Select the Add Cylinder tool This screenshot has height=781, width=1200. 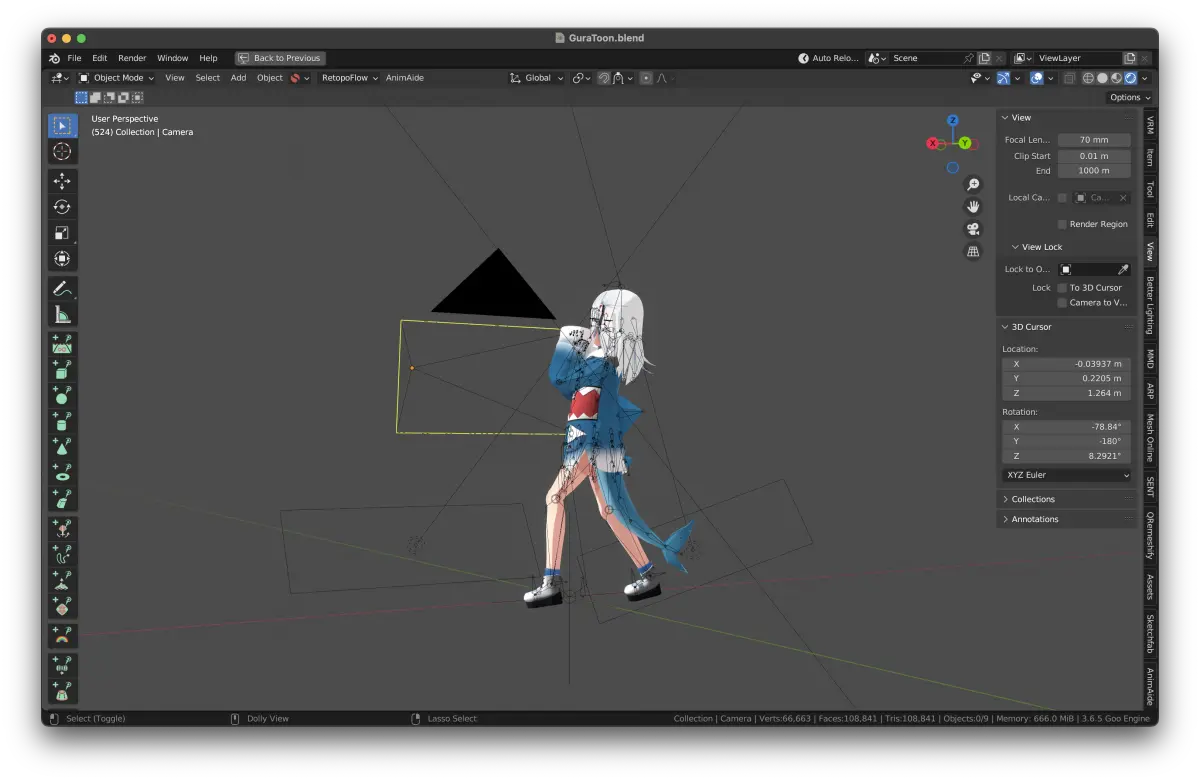coord(62,422)
